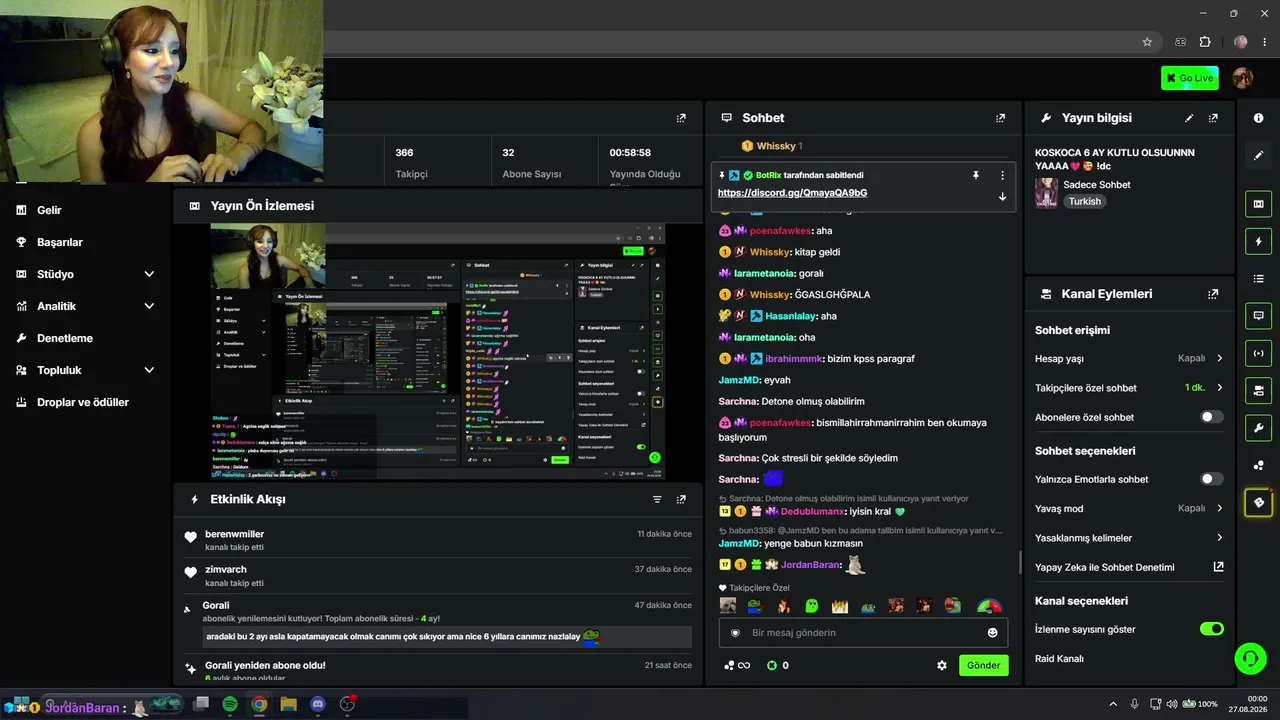The image size is (1280, 720).
Task: Click the chat panel scrollbar
Action: pos(1019,562)
